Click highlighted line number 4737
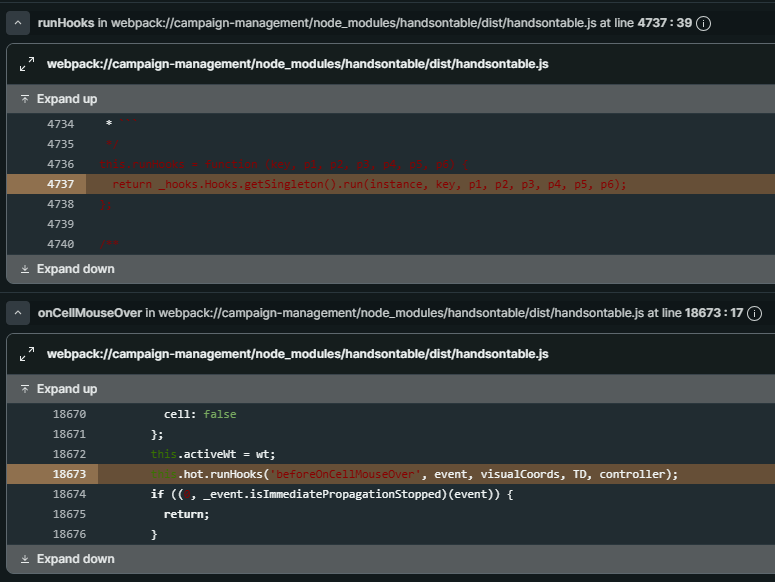This screenshot has width=775, height=582. (60, 184)
